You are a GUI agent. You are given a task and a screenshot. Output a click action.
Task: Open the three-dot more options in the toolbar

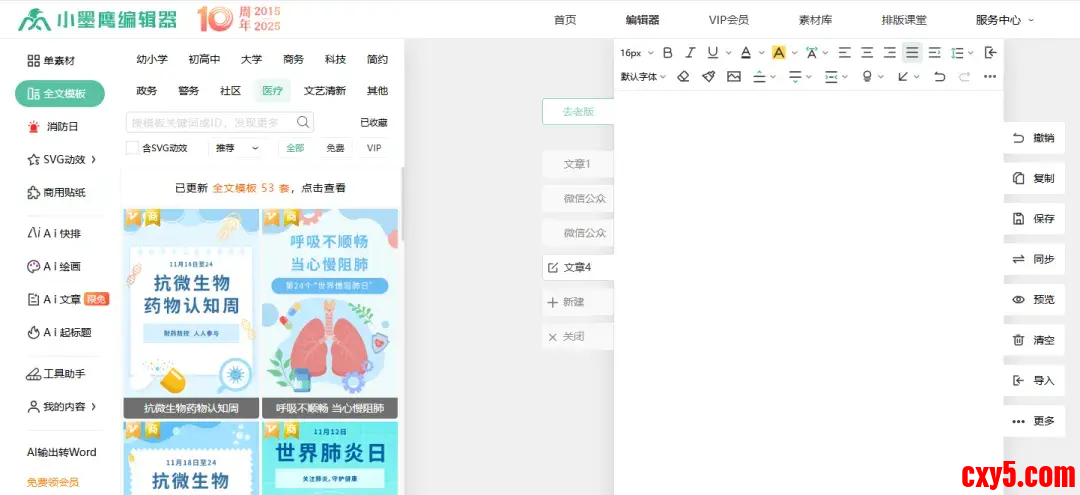click(x=990, y=77)
